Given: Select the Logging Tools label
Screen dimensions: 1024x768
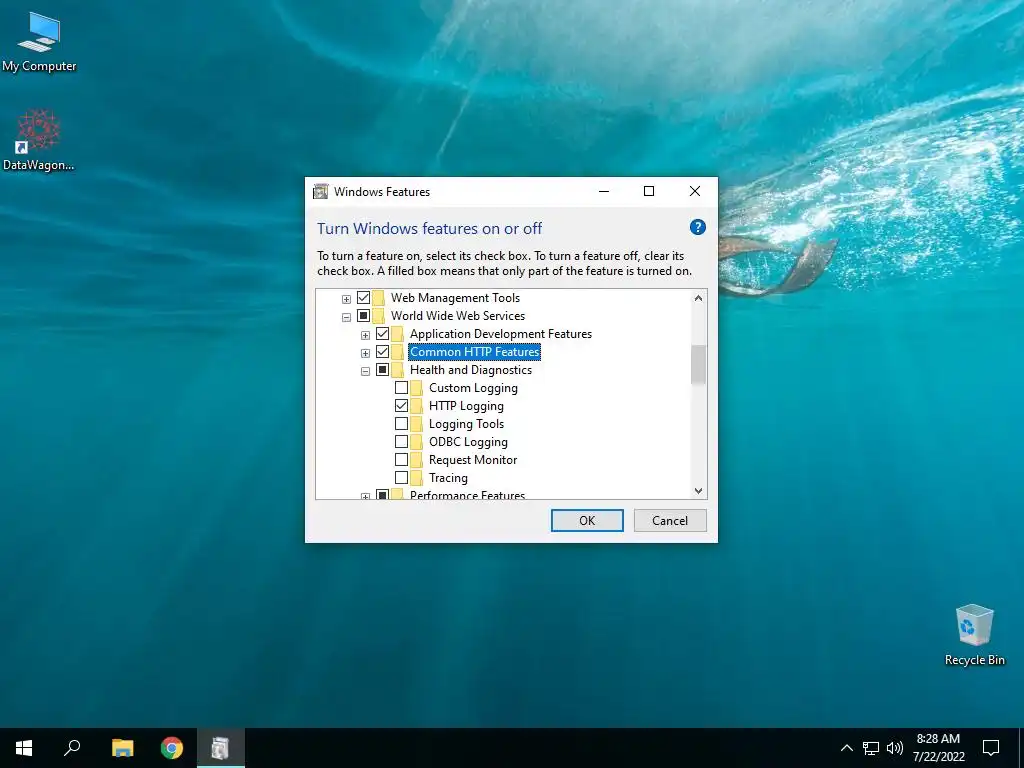Looking at the screenshot, I should [x=466, y=424].
